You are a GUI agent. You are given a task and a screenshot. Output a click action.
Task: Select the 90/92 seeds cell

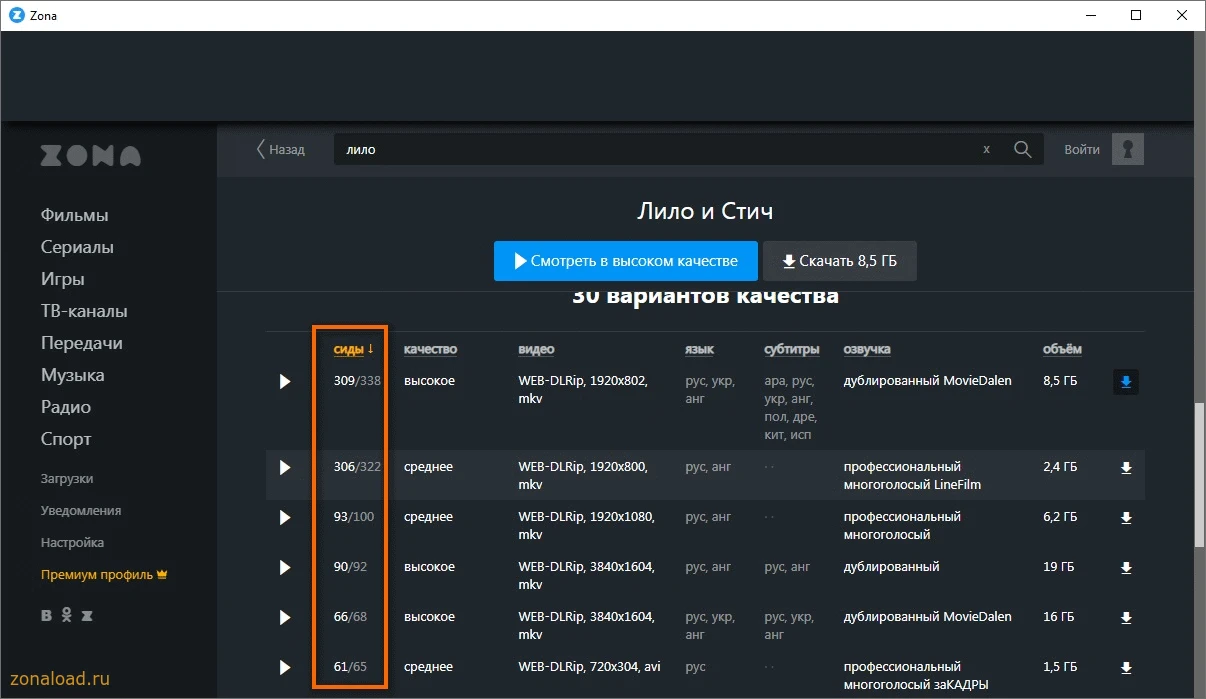350,567
